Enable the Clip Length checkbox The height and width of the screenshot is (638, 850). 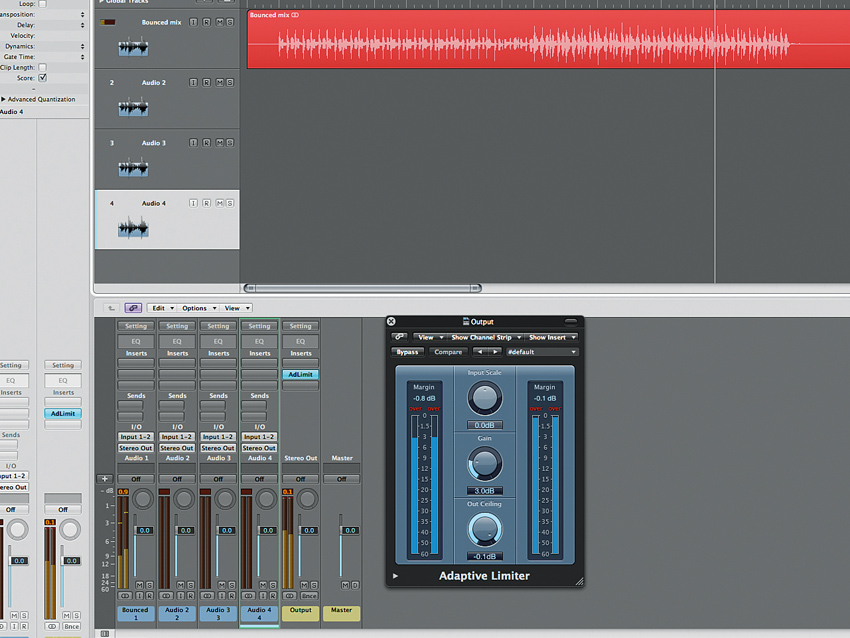42,67
